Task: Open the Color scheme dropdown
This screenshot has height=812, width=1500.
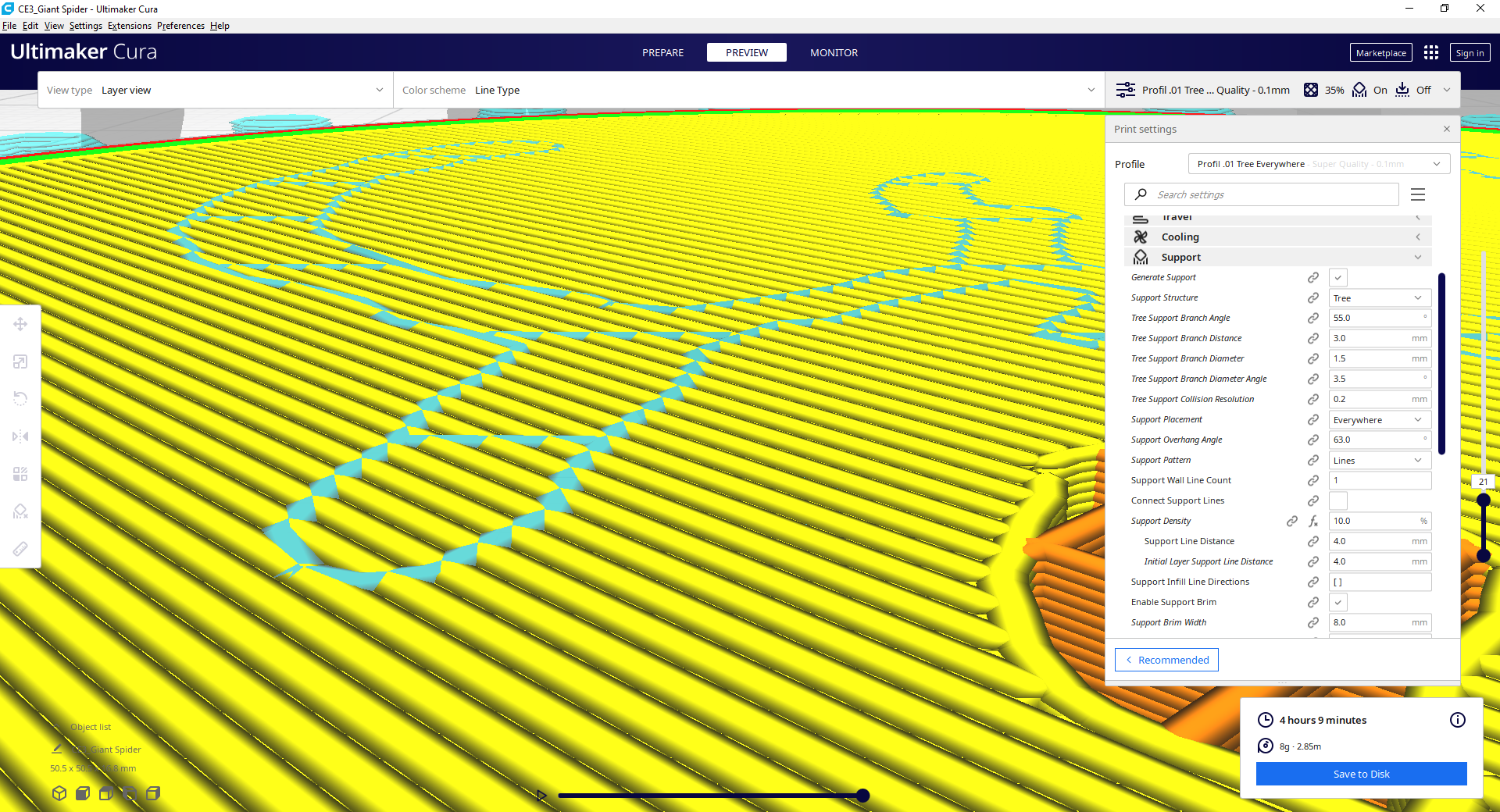Action: point(748,90)
